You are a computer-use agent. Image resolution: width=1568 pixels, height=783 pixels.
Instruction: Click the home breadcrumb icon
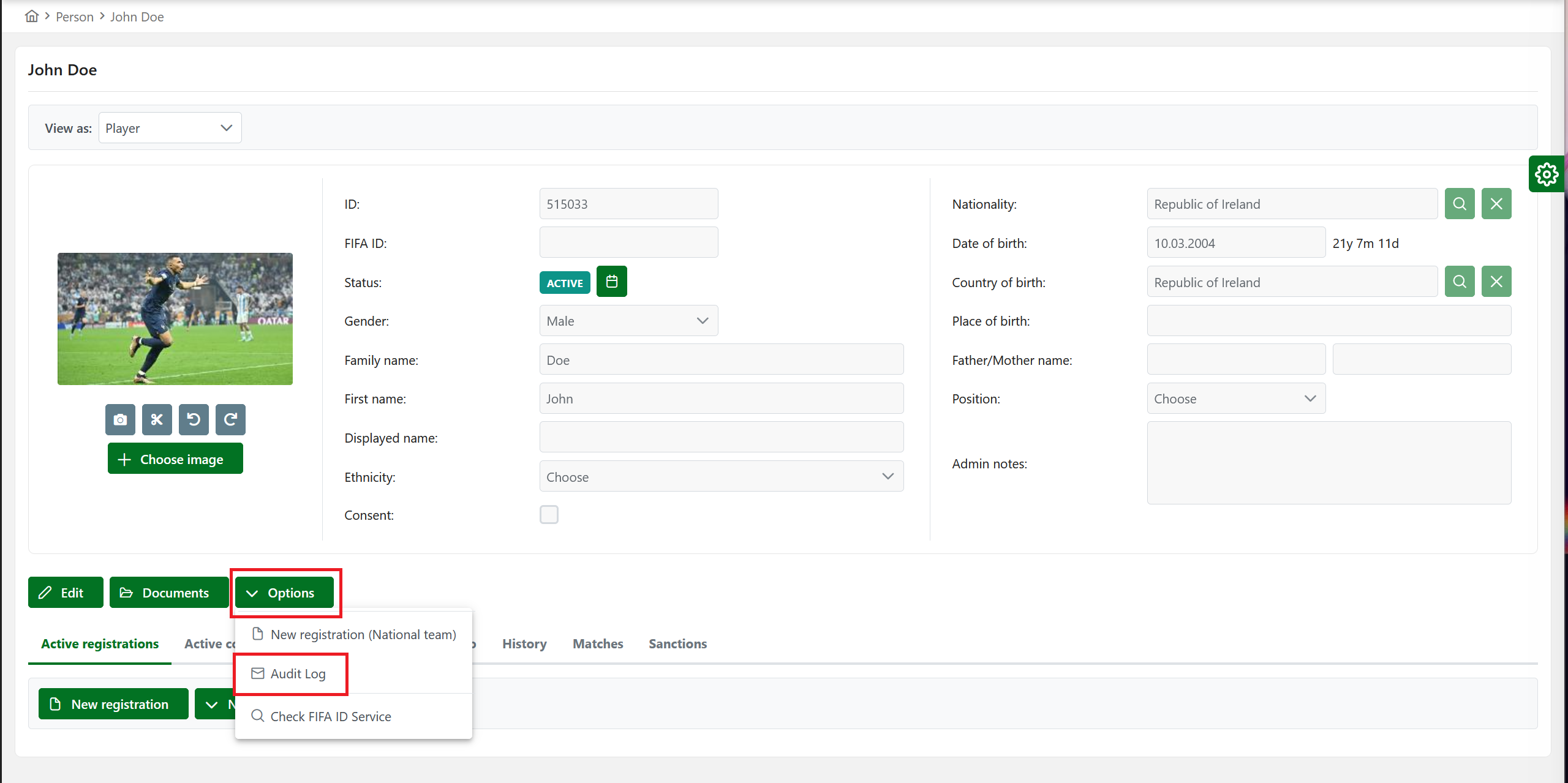[x=32, y=17]
